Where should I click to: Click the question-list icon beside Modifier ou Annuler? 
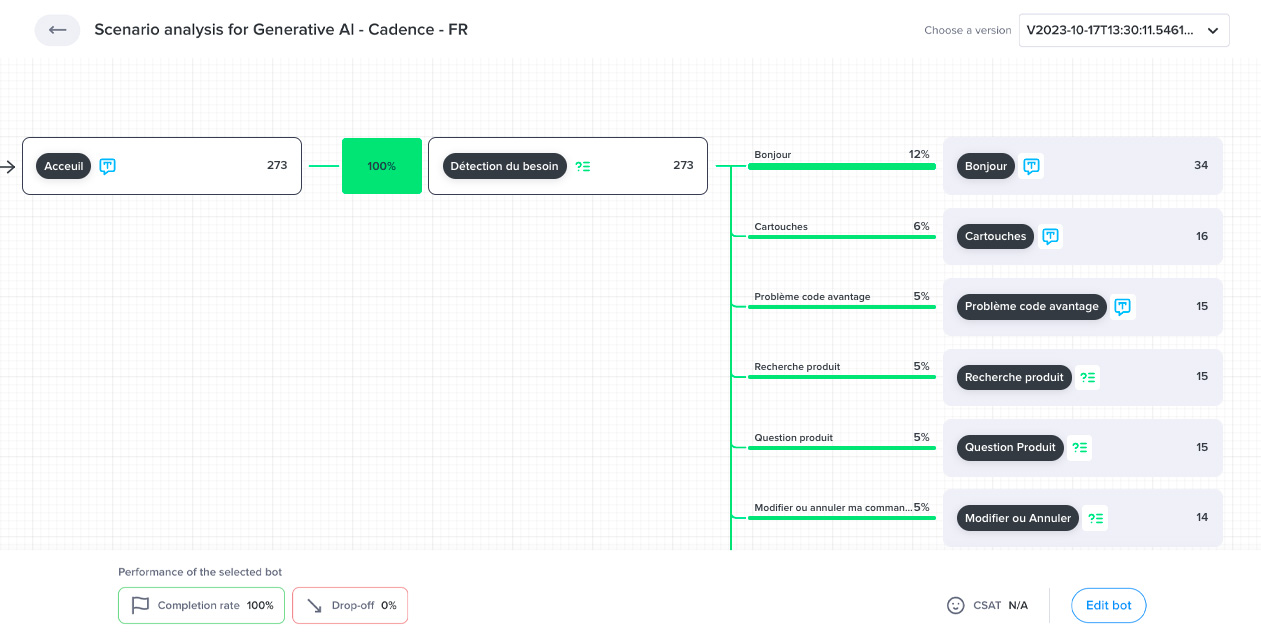click(x=1096, y=518)
